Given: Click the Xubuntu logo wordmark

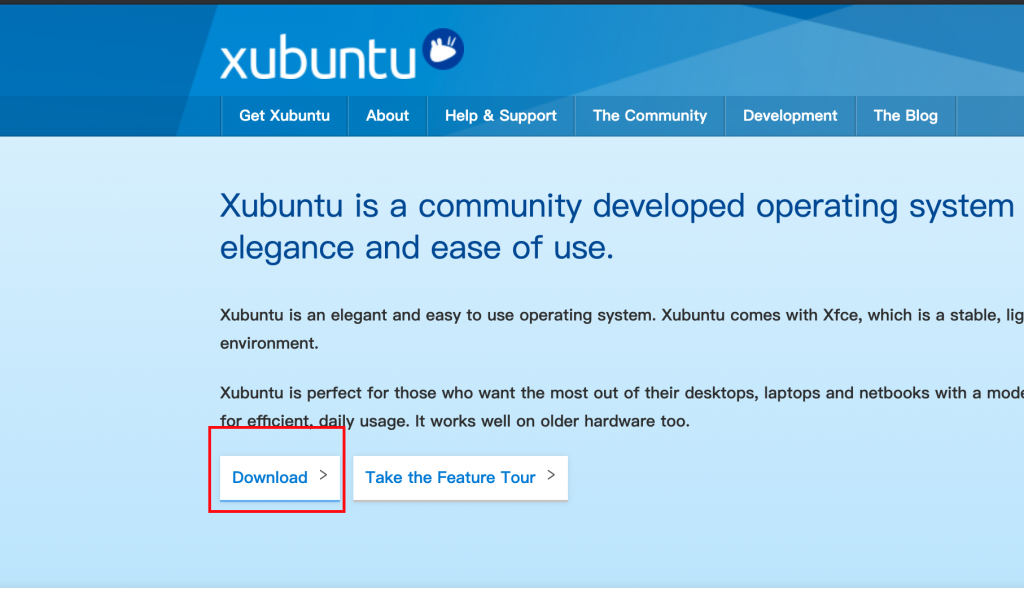Looking at the screenshot, I should pos(317,58).
